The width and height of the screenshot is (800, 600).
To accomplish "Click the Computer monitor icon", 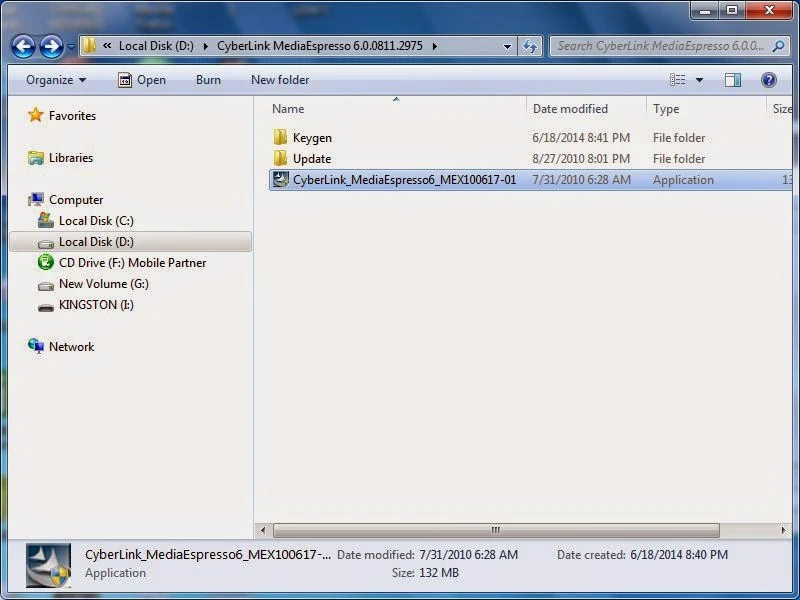I will 36,199.
